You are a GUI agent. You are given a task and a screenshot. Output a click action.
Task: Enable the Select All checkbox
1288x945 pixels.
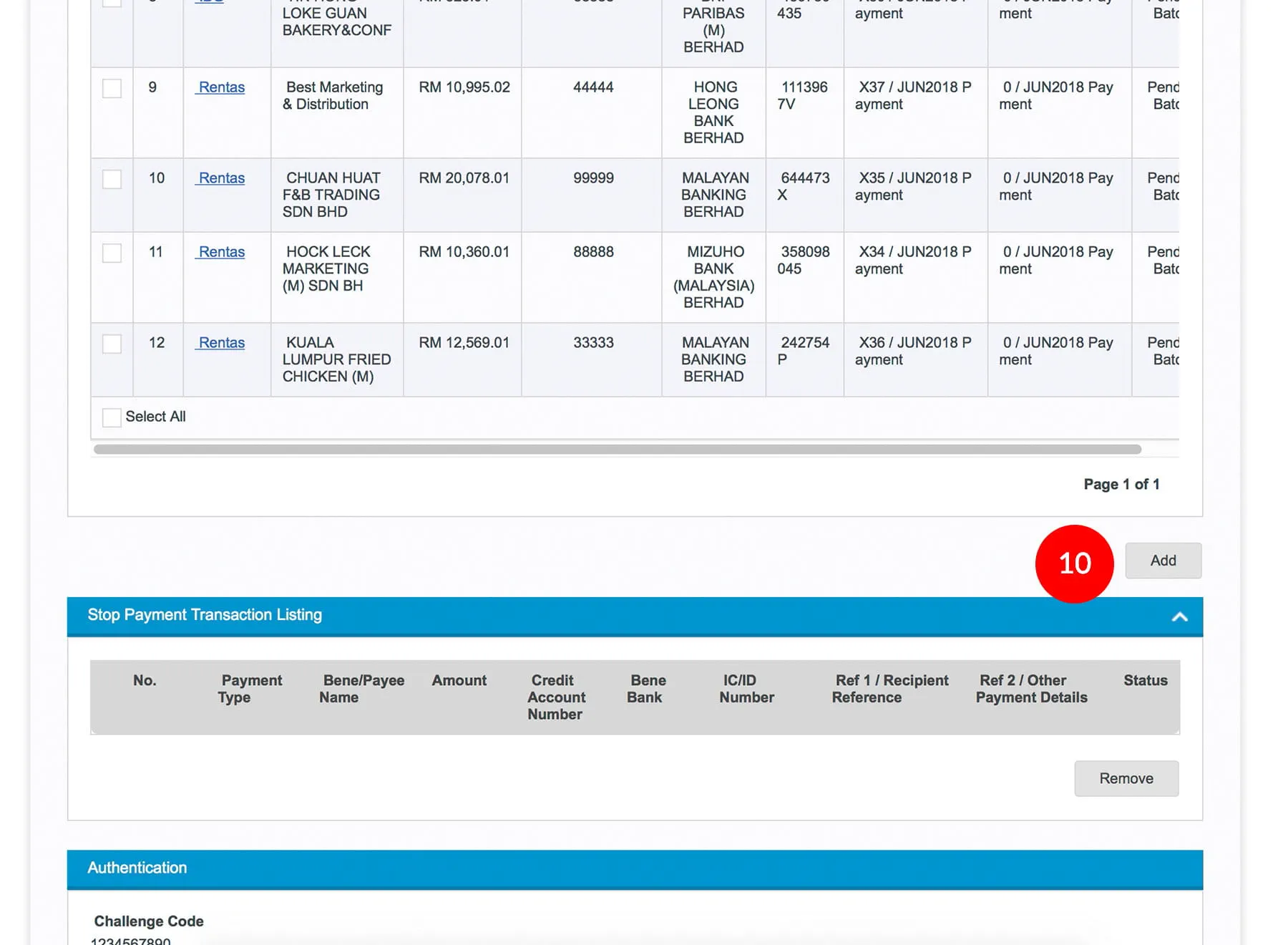(112, 417)
